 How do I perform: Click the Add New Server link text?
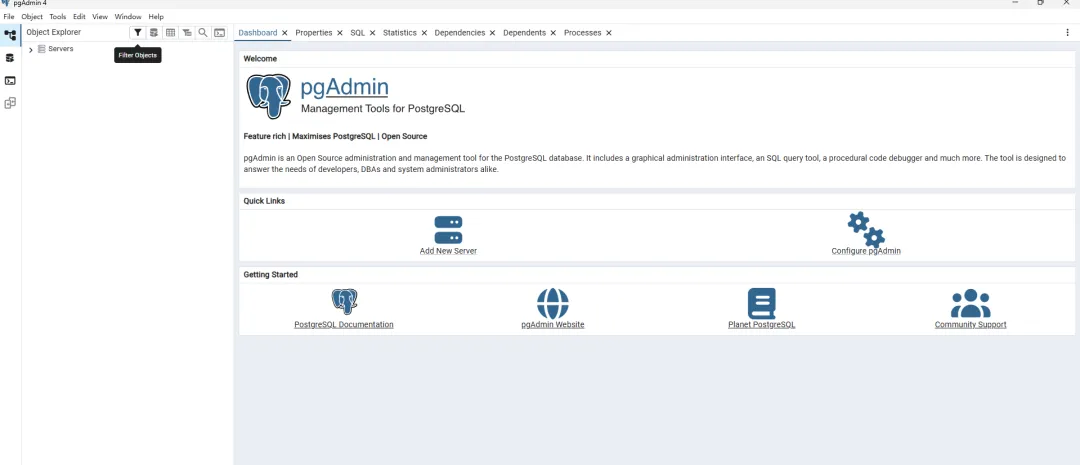(448, 251)
